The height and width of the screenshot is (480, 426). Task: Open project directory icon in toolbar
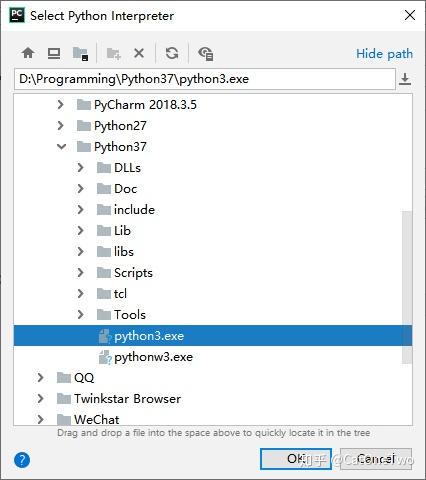pos(80,53)
